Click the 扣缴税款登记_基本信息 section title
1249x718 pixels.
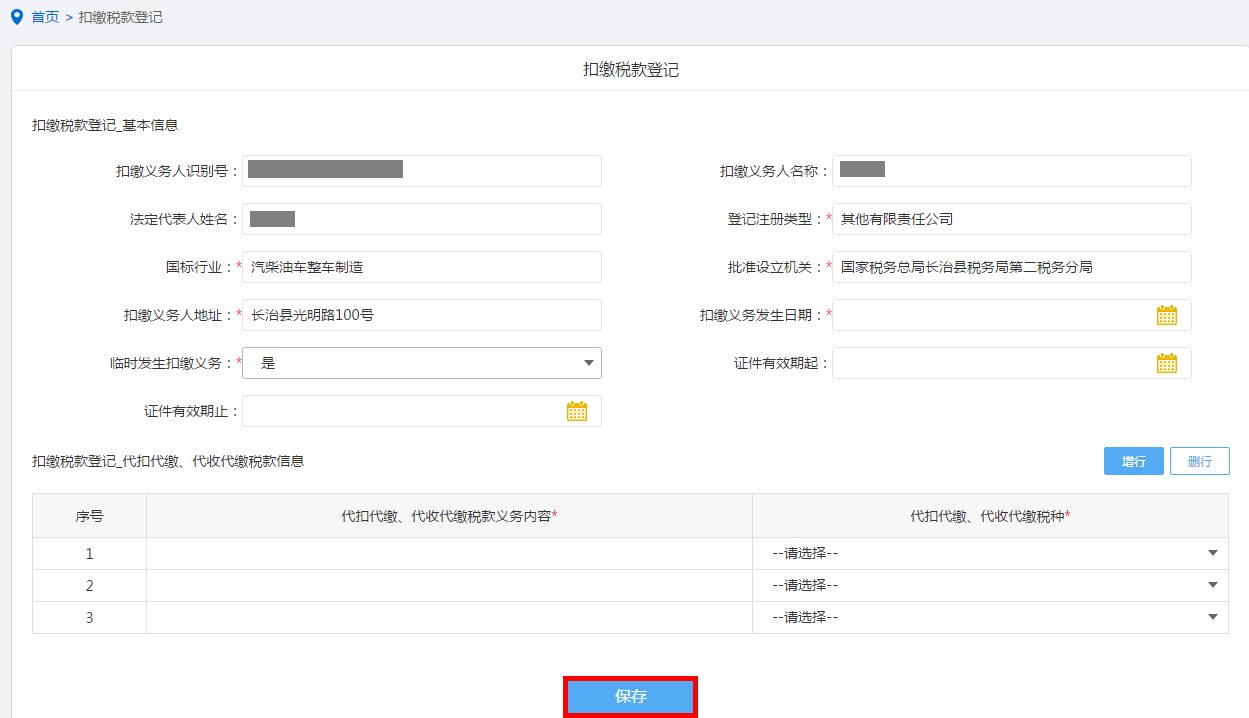point(105,125)
